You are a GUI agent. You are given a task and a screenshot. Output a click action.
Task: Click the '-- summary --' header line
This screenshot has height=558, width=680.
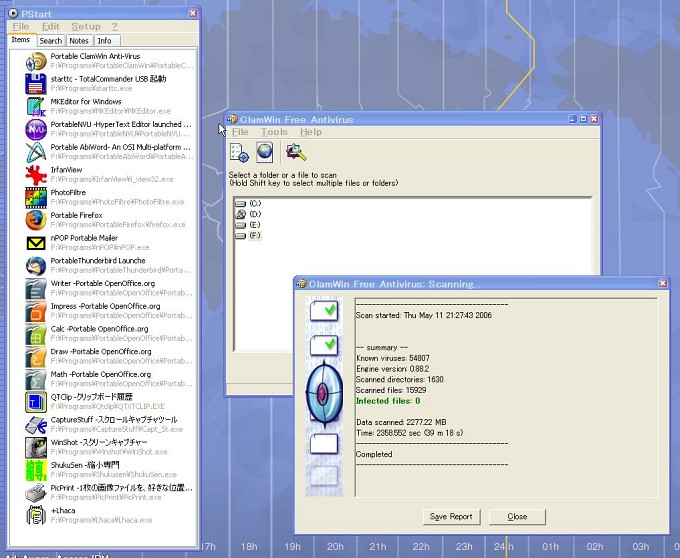(x=382, y=348)
